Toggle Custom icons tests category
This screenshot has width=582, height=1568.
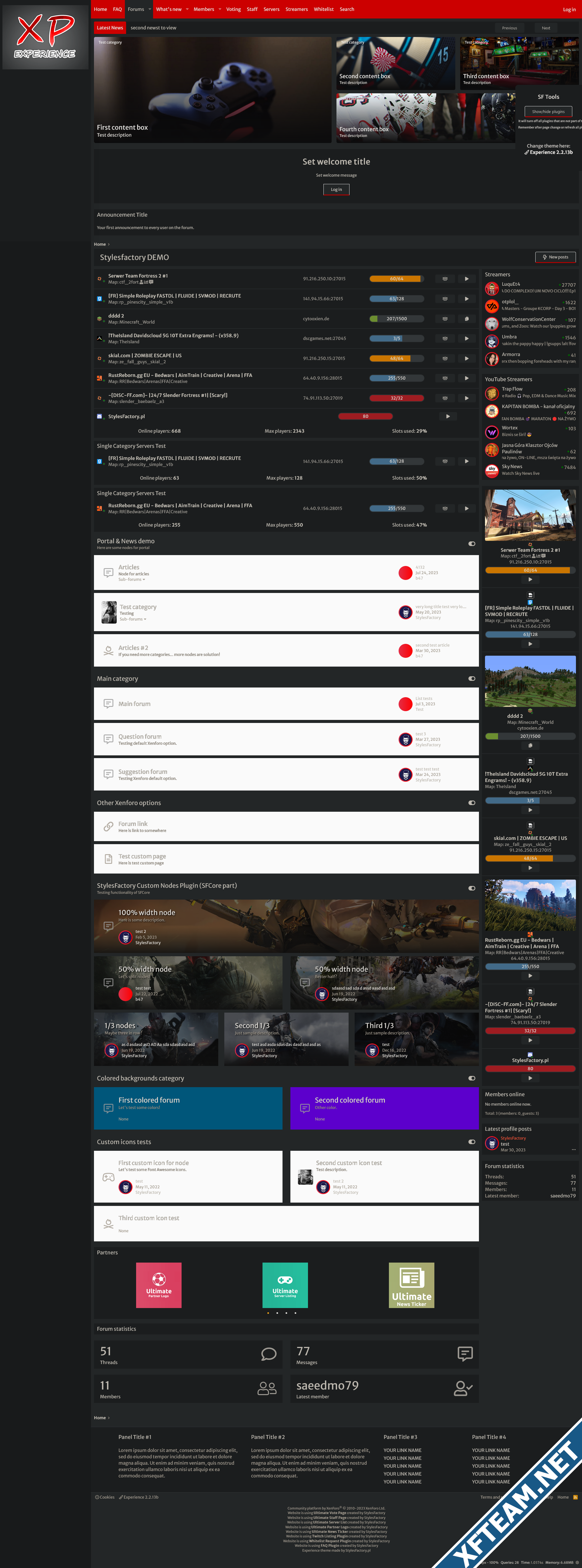click(472, 1142)
